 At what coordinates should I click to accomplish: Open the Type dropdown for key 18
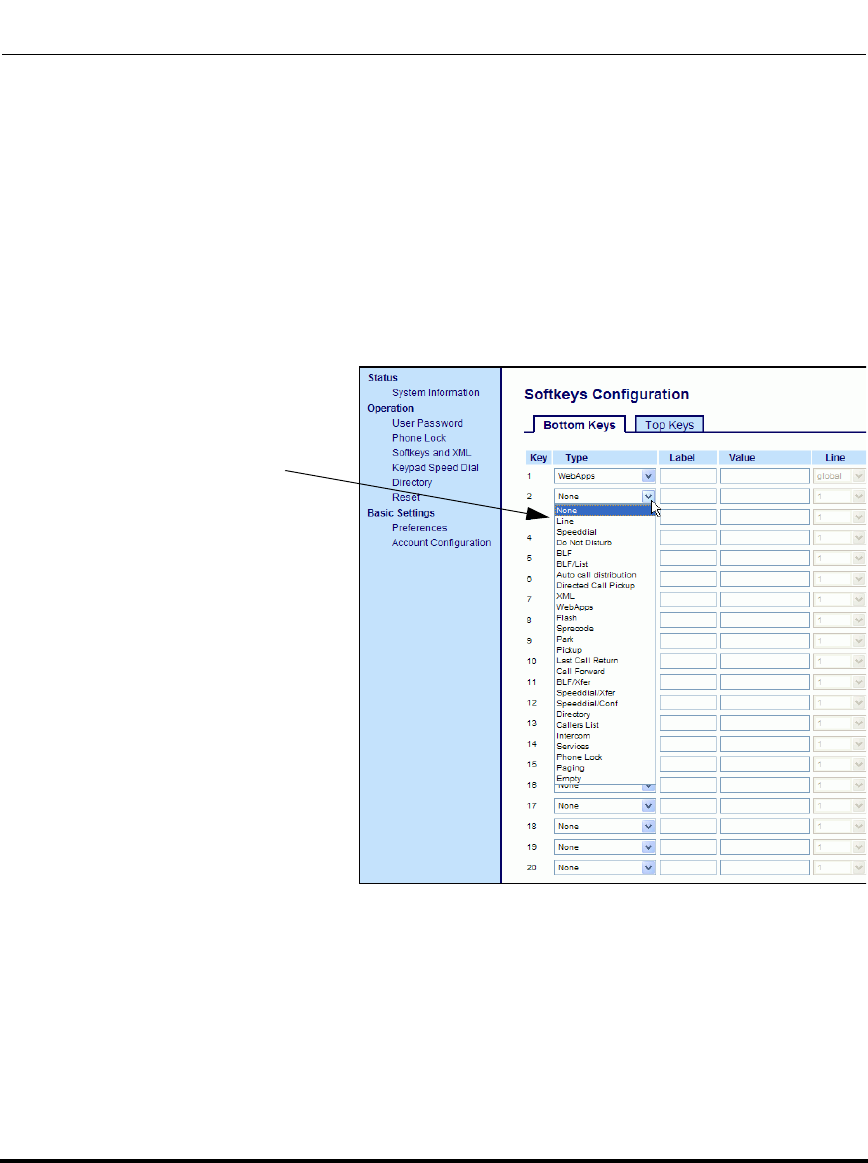[605, 826]
